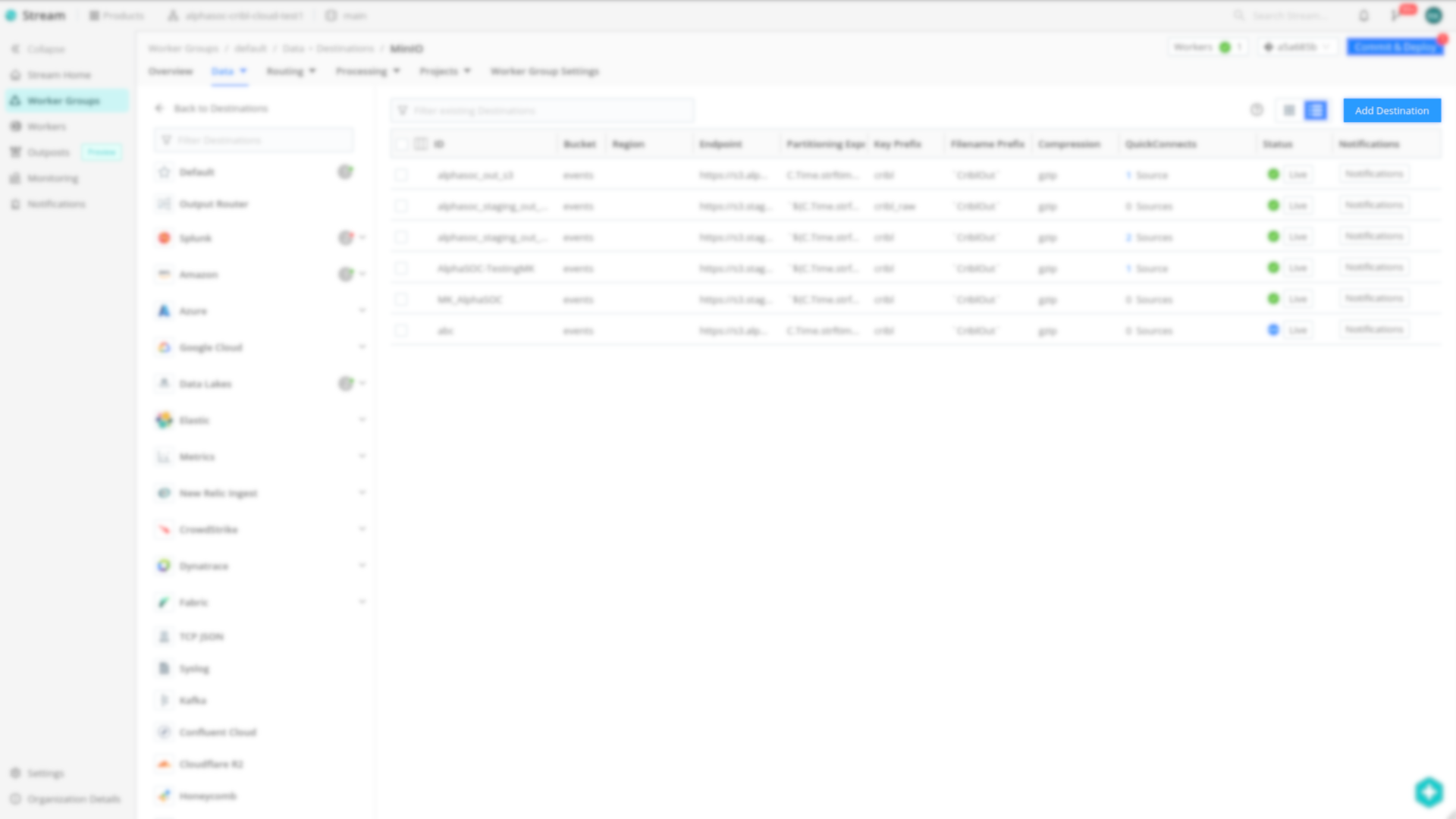Screen dimensions: 1456x819
Task: Open the Routing dropdown menu
Action: pyautogui.click(x=290, y=71)
